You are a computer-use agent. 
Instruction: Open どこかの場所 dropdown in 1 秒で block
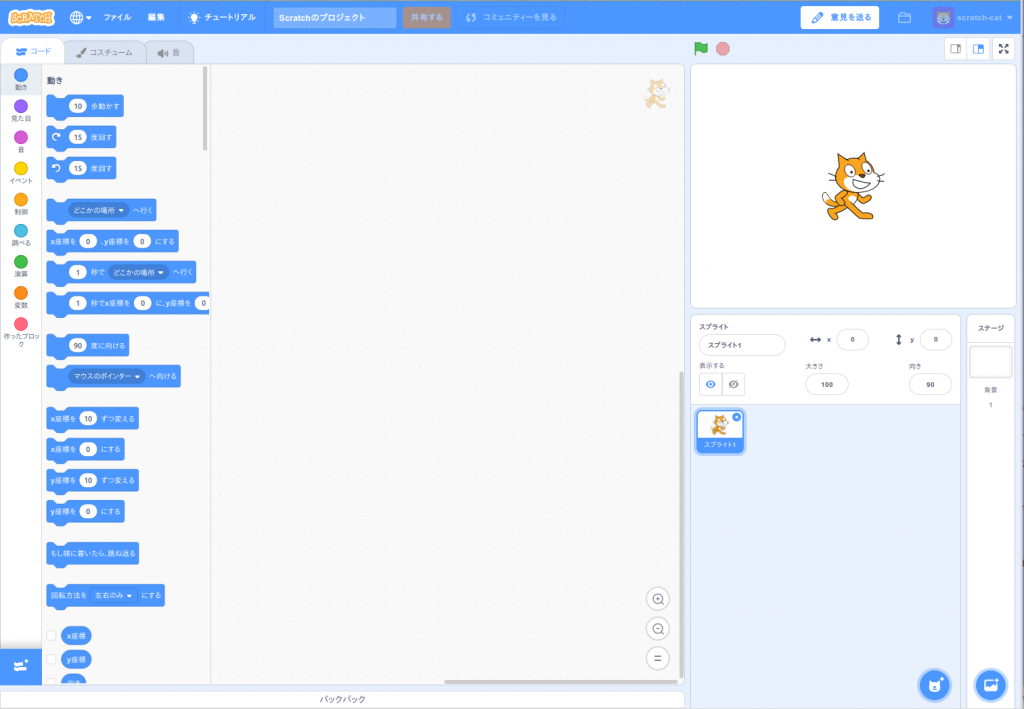[x=138, y=272]
